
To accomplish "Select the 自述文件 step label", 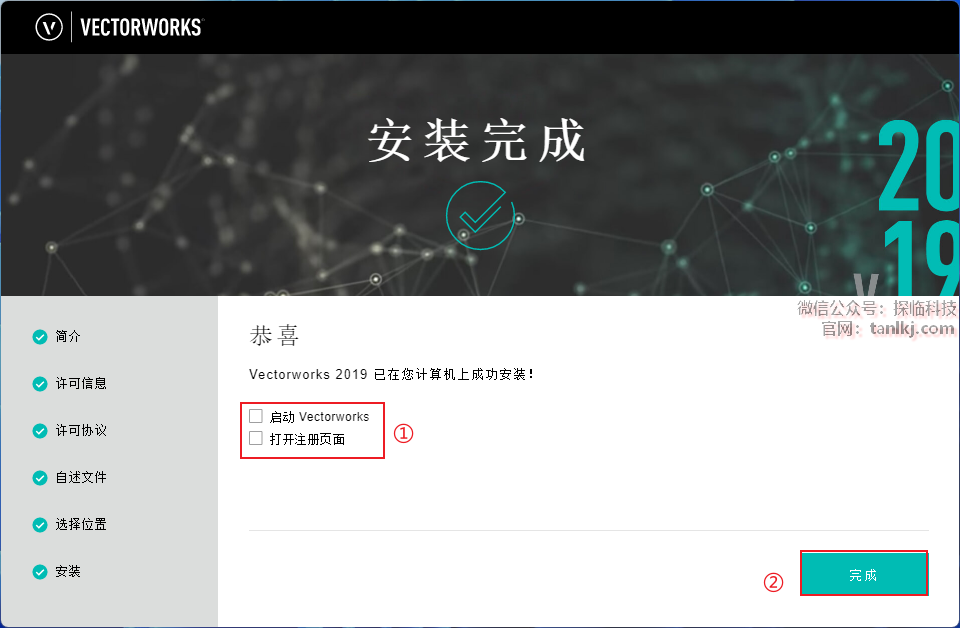I will pyautogui.click(x=81, y=477).
